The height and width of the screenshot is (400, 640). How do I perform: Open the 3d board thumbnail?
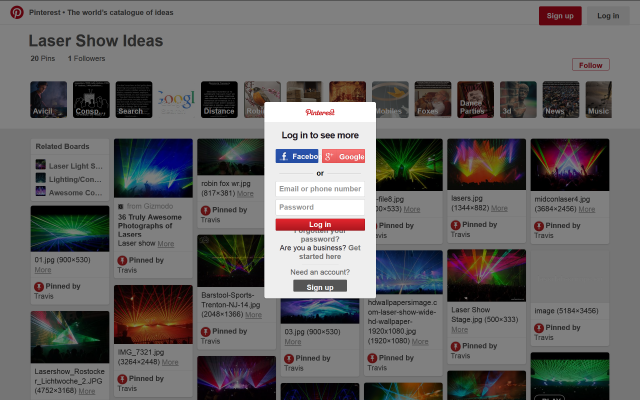pyautogui.click(x=518, y=100)
